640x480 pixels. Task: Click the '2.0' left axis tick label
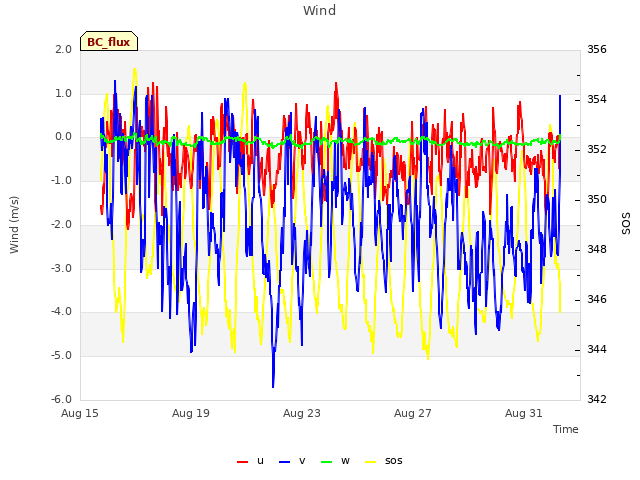click(x=63, y=49)
